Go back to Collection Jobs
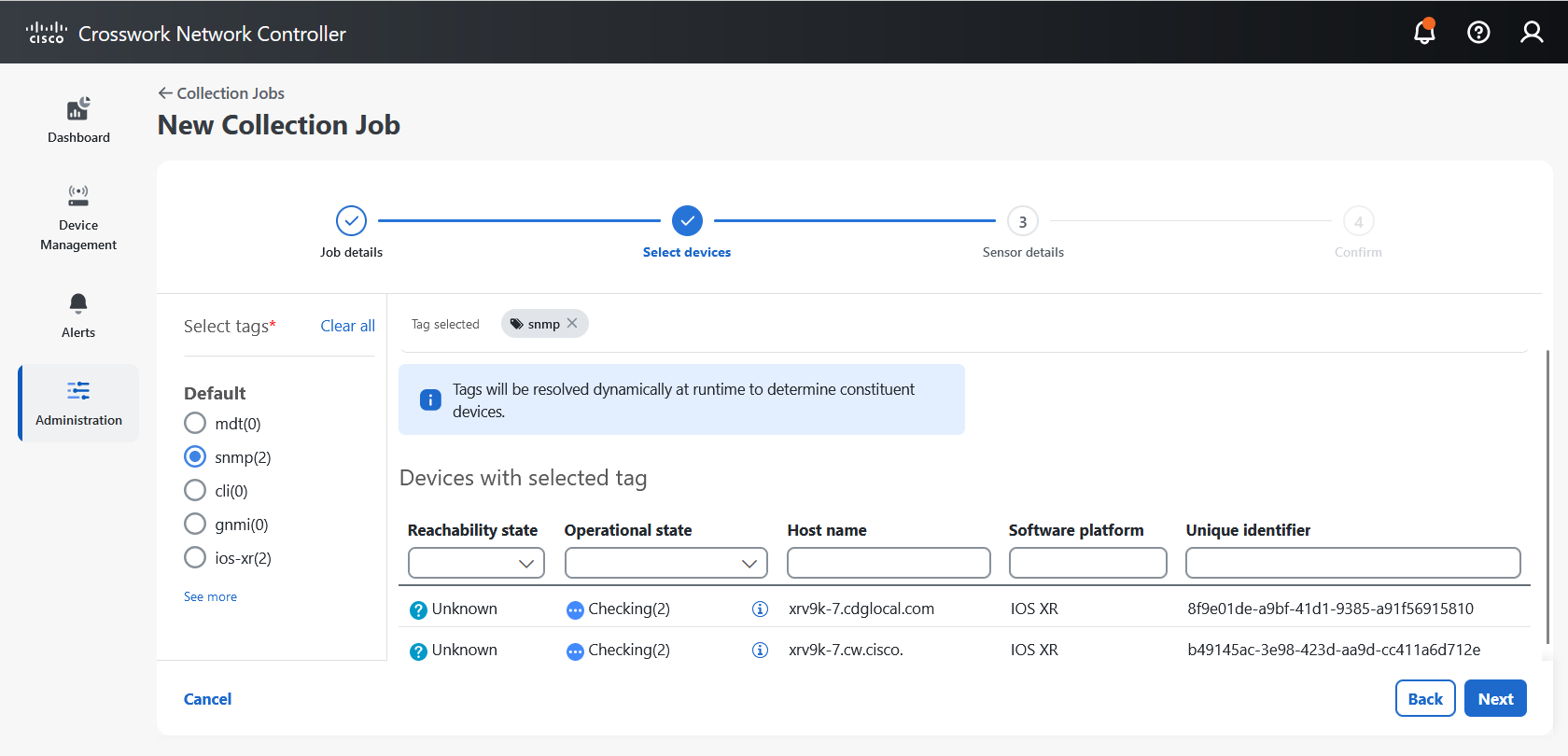 [221, 93]
